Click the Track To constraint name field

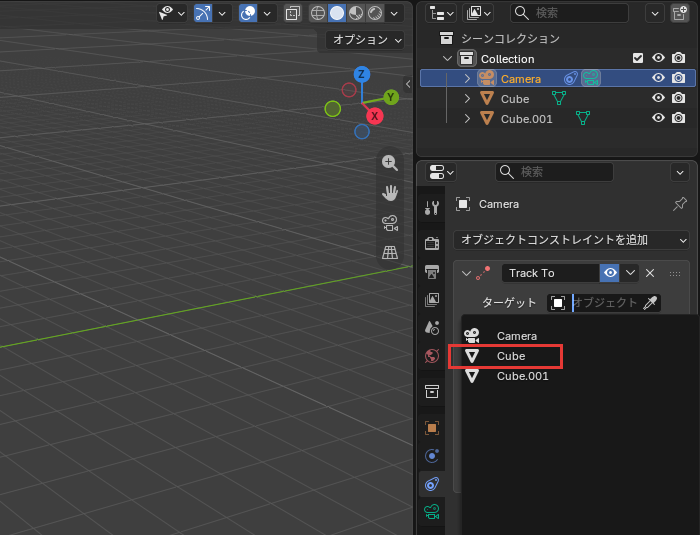(x=550, y=273)
